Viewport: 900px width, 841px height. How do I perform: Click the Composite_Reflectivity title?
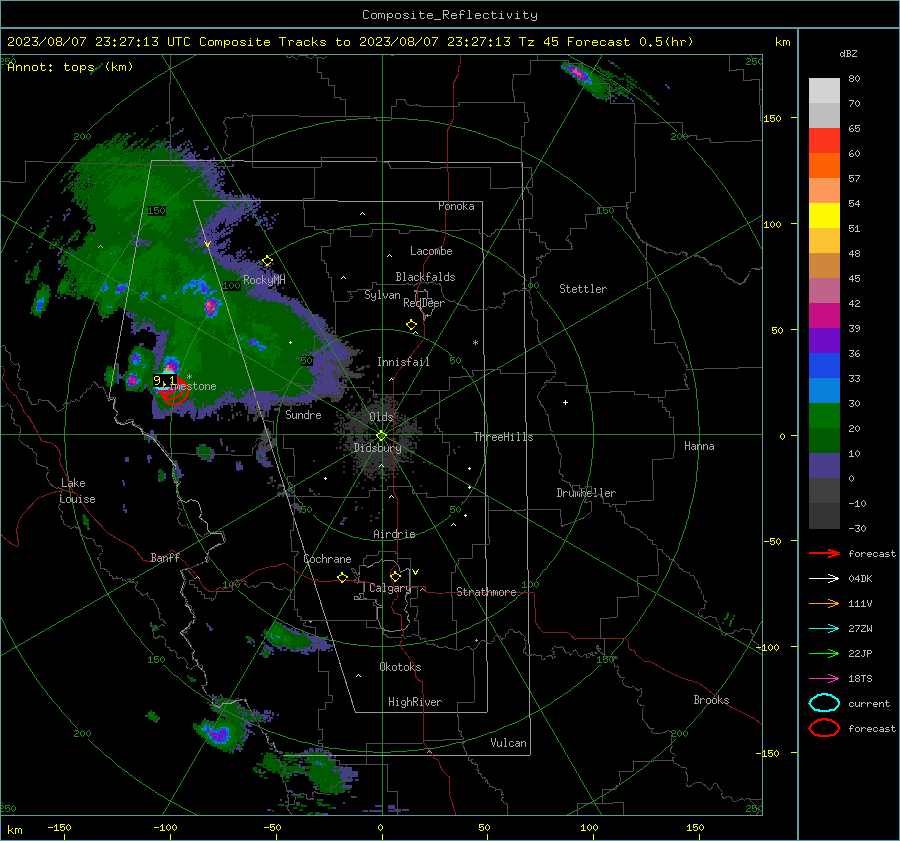450,15
